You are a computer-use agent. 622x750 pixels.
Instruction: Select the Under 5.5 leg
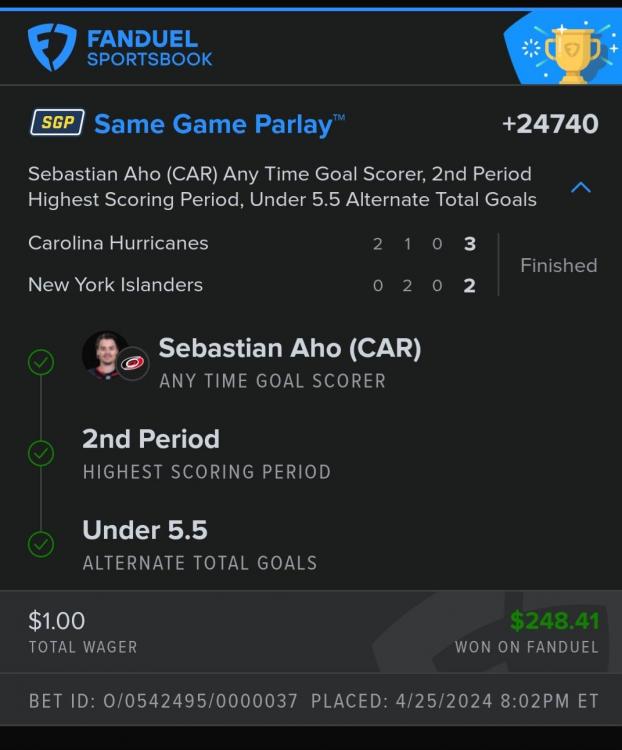[x=145, y=530]
